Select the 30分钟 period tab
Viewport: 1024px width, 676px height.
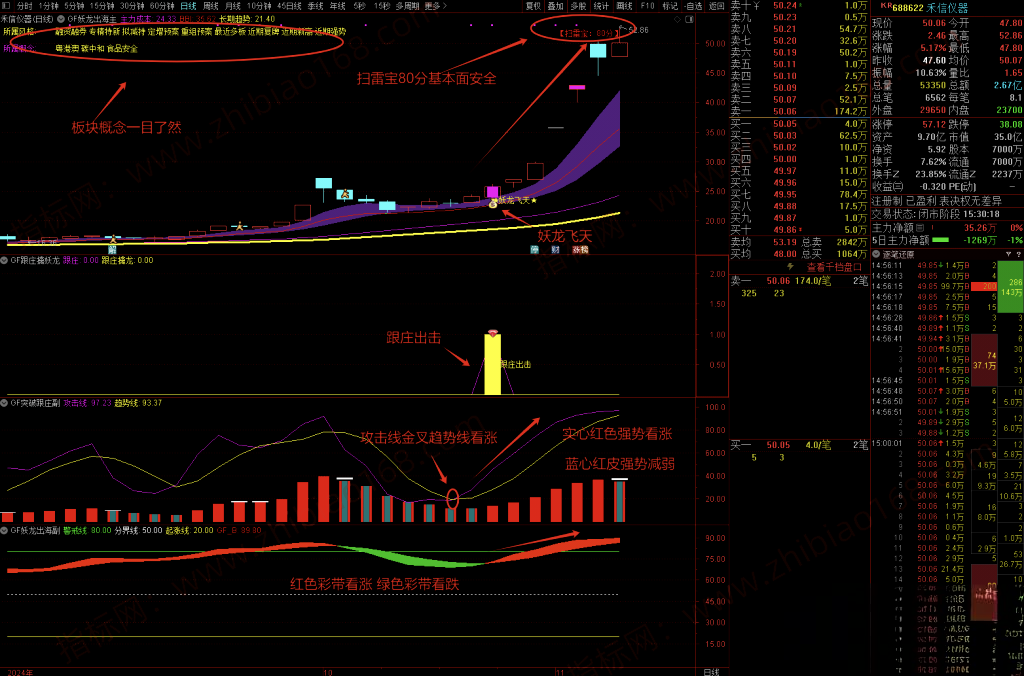[x=133, y=5]
